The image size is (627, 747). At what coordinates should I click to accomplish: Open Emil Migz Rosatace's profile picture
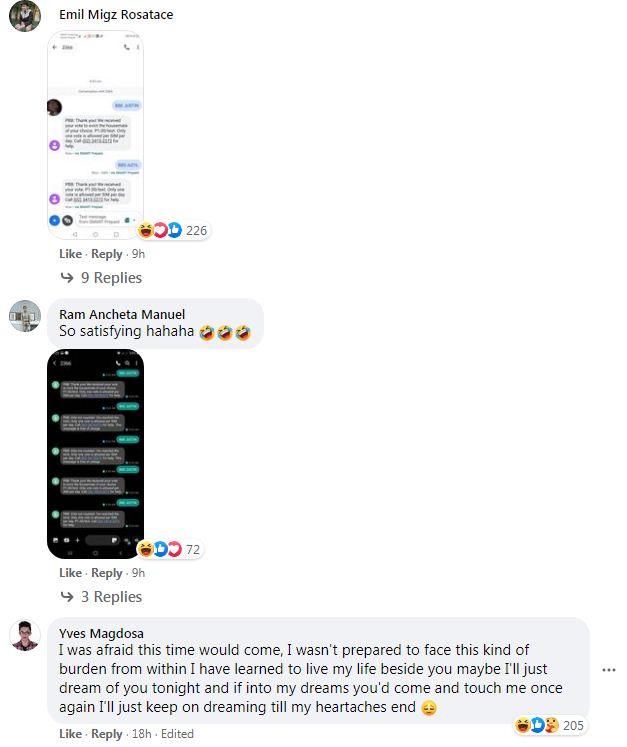coord(25,16)
